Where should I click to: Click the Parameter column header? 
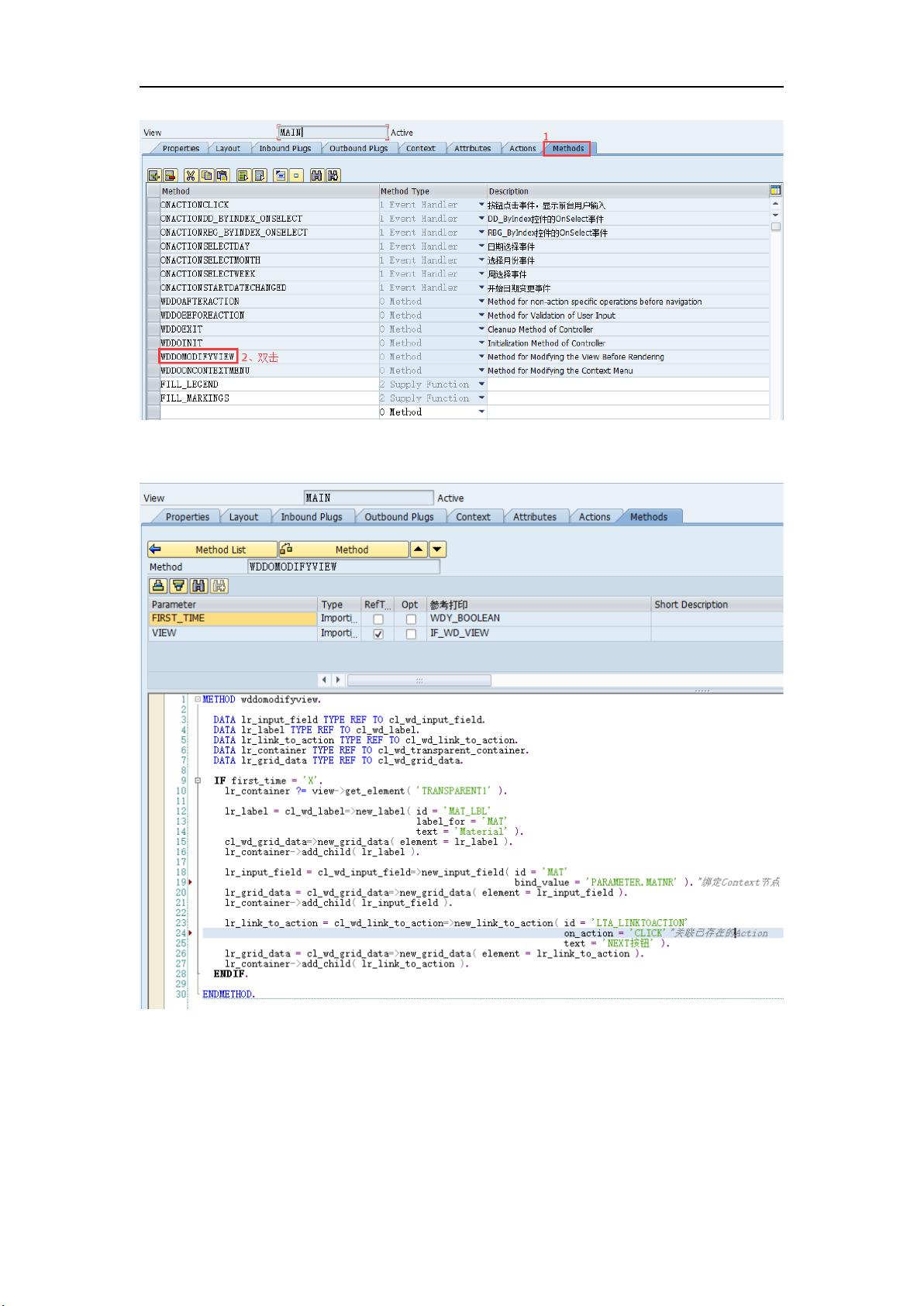coord(233,605)
